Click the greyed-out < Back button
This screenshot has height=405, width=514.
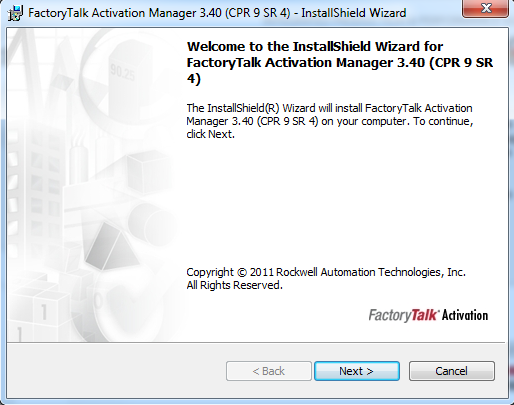click(269, 371)
